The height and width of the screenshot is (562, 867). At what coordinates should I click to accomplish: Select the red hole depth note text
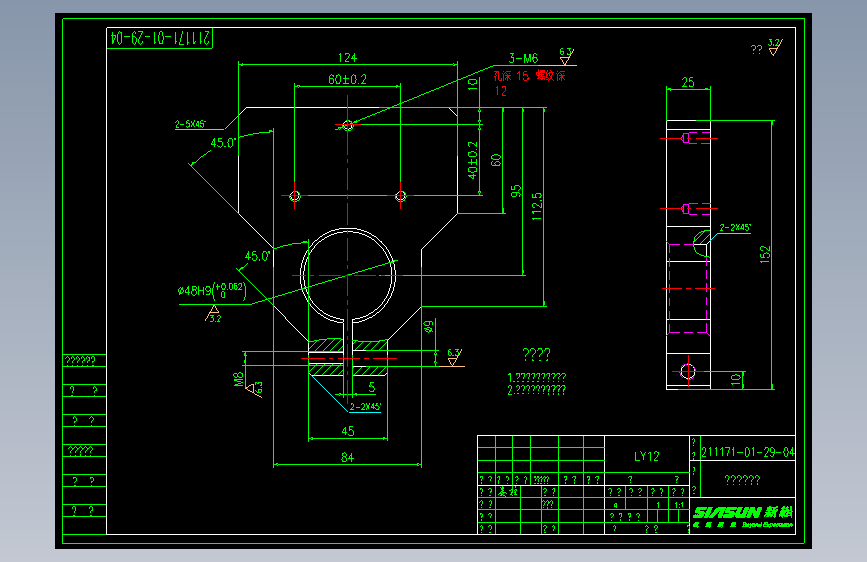(529, 82)
